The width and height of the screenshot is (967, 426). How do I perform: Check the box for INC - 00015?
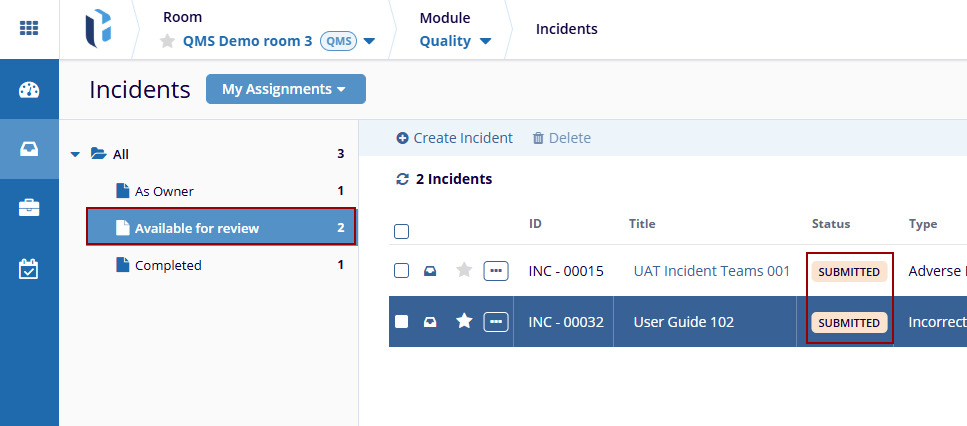pos(401,270)
